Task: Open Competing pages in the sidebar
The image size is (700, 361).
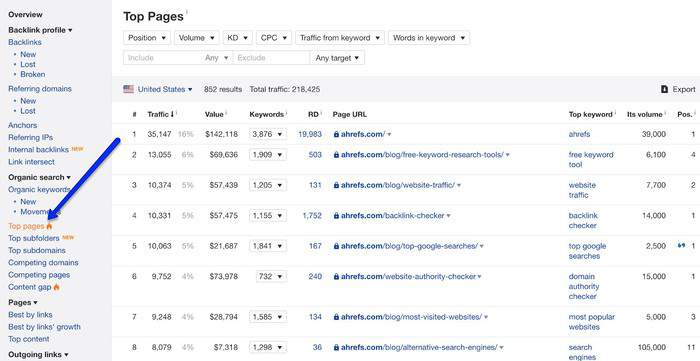Action: [x=39, y=275]
